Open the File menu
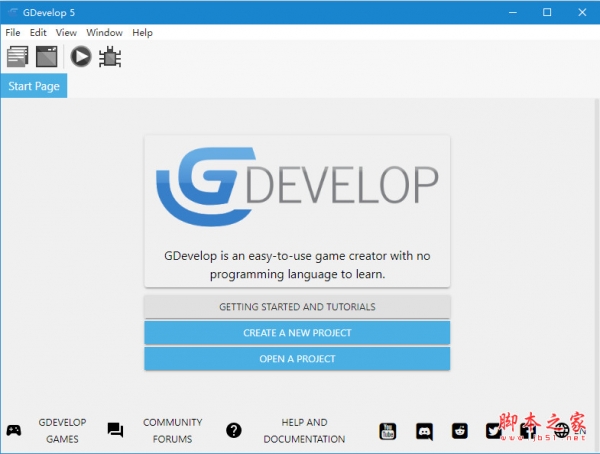The width and height of the screenshot is (600, 454). (x=13, y=33)
